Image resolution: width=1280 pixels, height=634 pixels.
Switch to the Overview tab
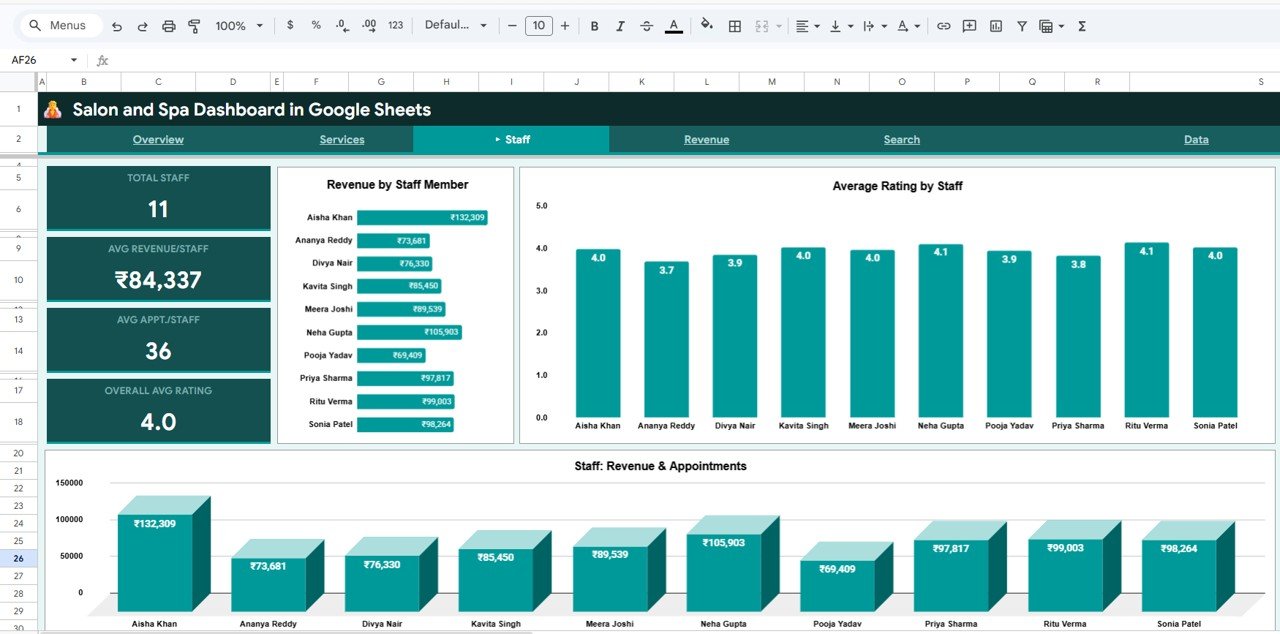[158, 139]
